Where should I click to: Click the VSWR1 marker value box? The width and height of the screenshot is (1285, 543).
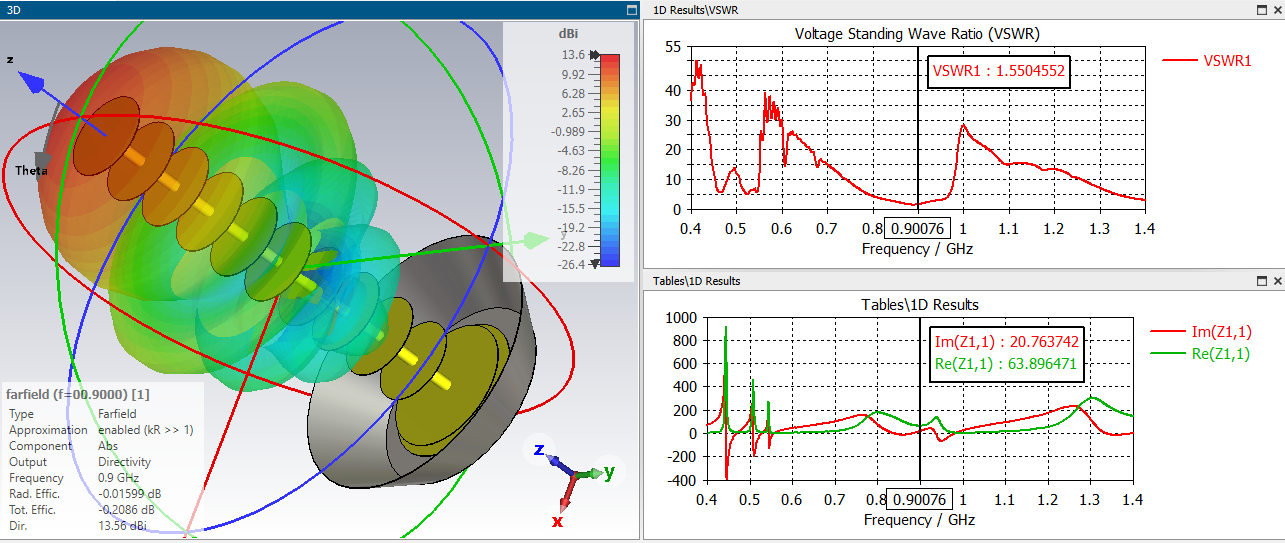(998, 71)
